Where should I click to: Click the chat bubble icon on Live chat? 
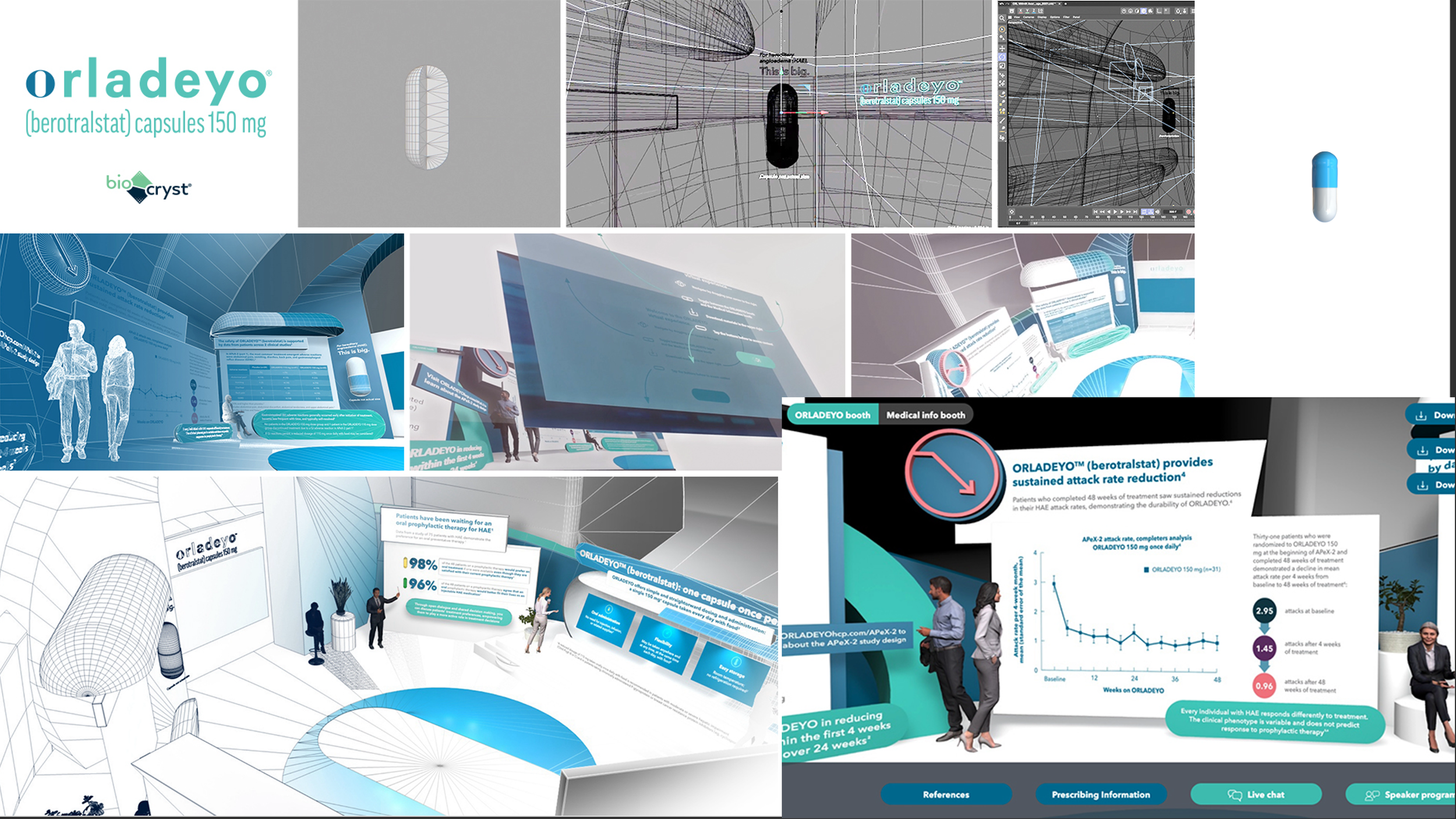(1234, 794)
